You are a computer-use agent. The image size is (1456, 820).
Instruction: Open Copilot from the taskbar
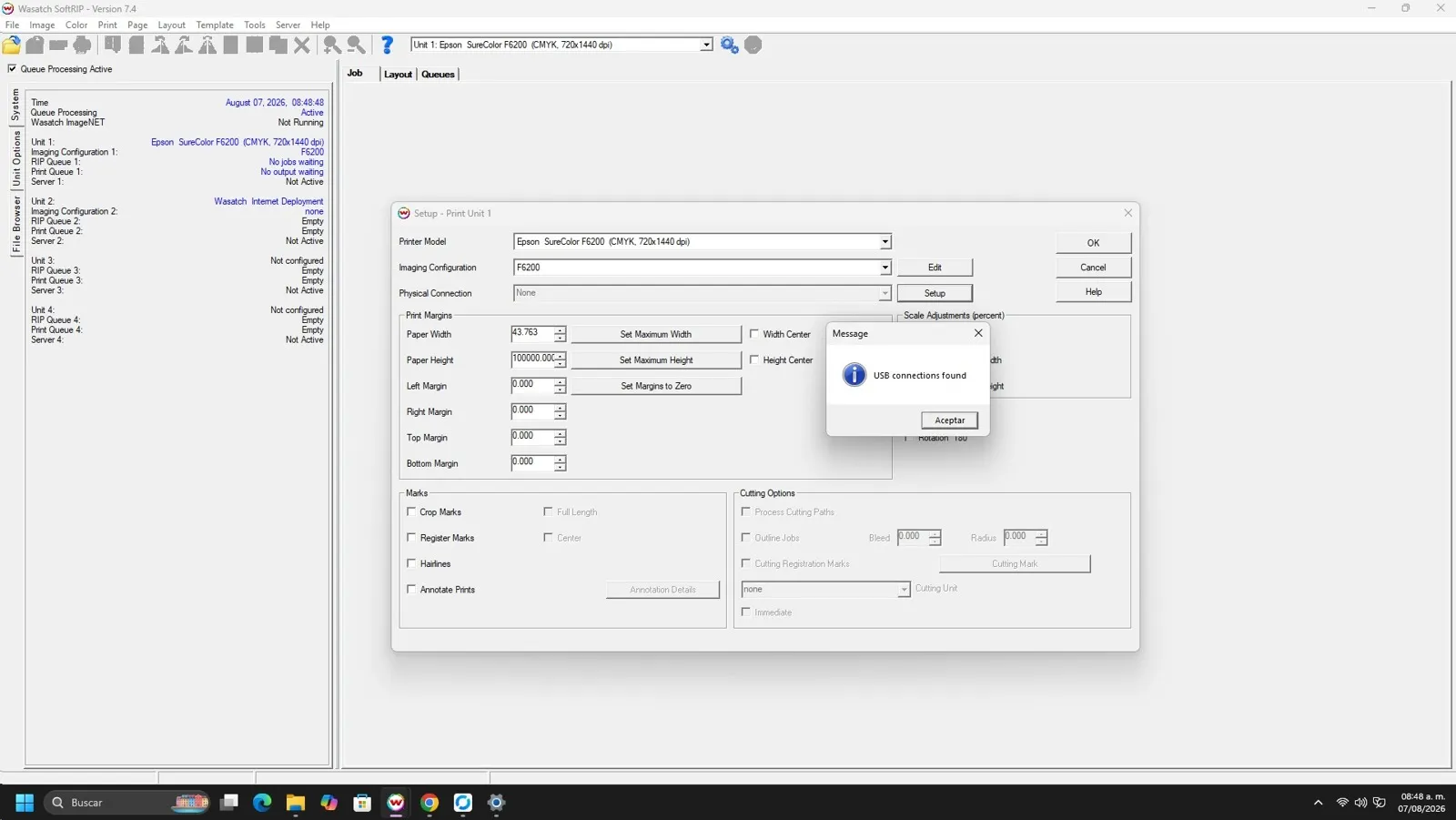pyautogui.click(x=329, y=803)
